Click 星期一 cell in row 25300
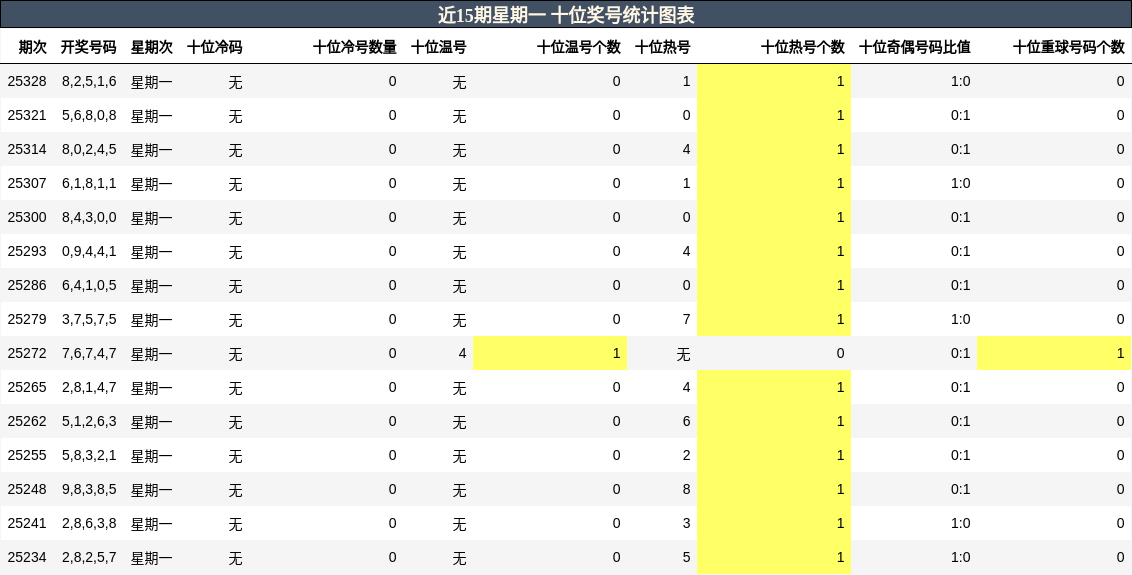1132x575 pixels. click(152, 218)
